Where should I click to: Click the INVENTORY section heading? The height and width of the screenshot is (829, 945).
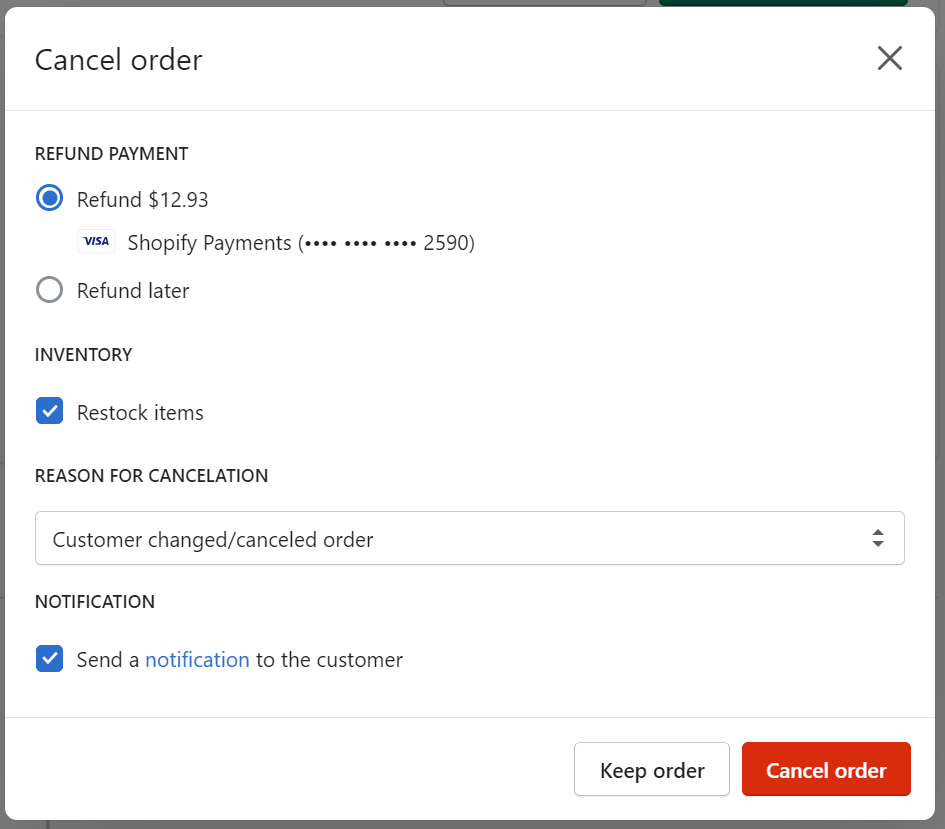[x=84, y=355]
